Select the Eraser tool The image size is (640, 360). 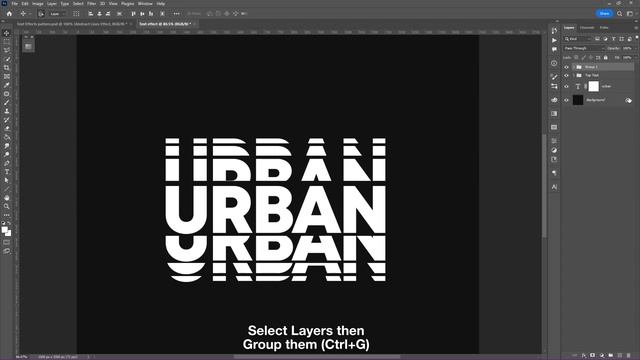tap(7, 128)
